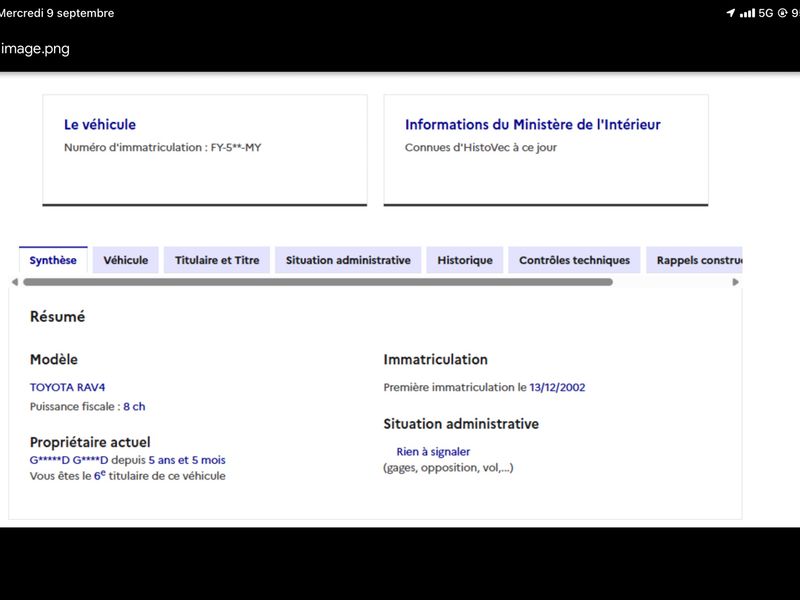This screenshot has width=800, height=600.
Task: Switch to the Historique tab
Action: (x=465, y=260)
